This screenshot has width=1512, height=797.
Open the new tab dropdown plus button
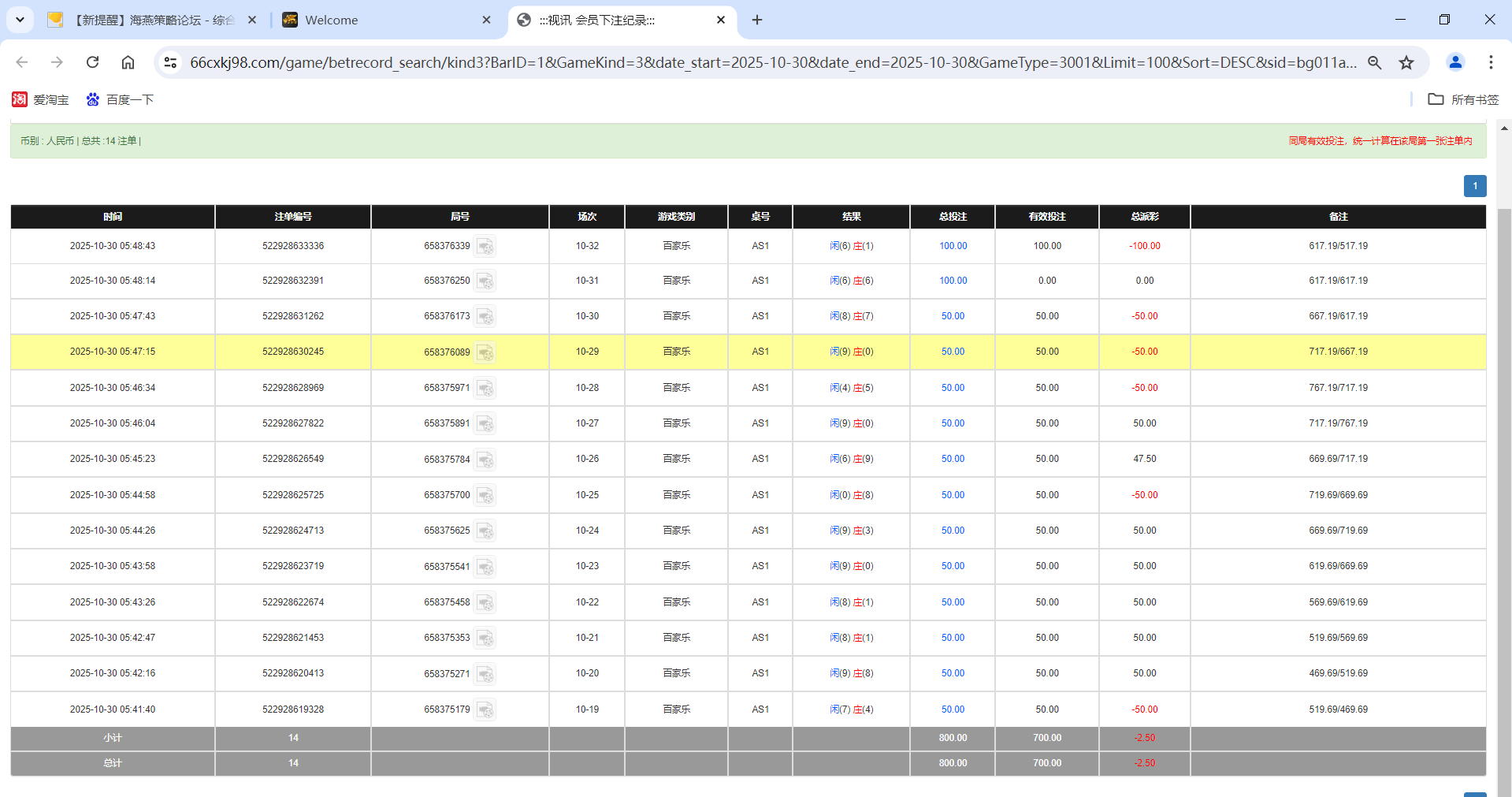tap(757, 19)
